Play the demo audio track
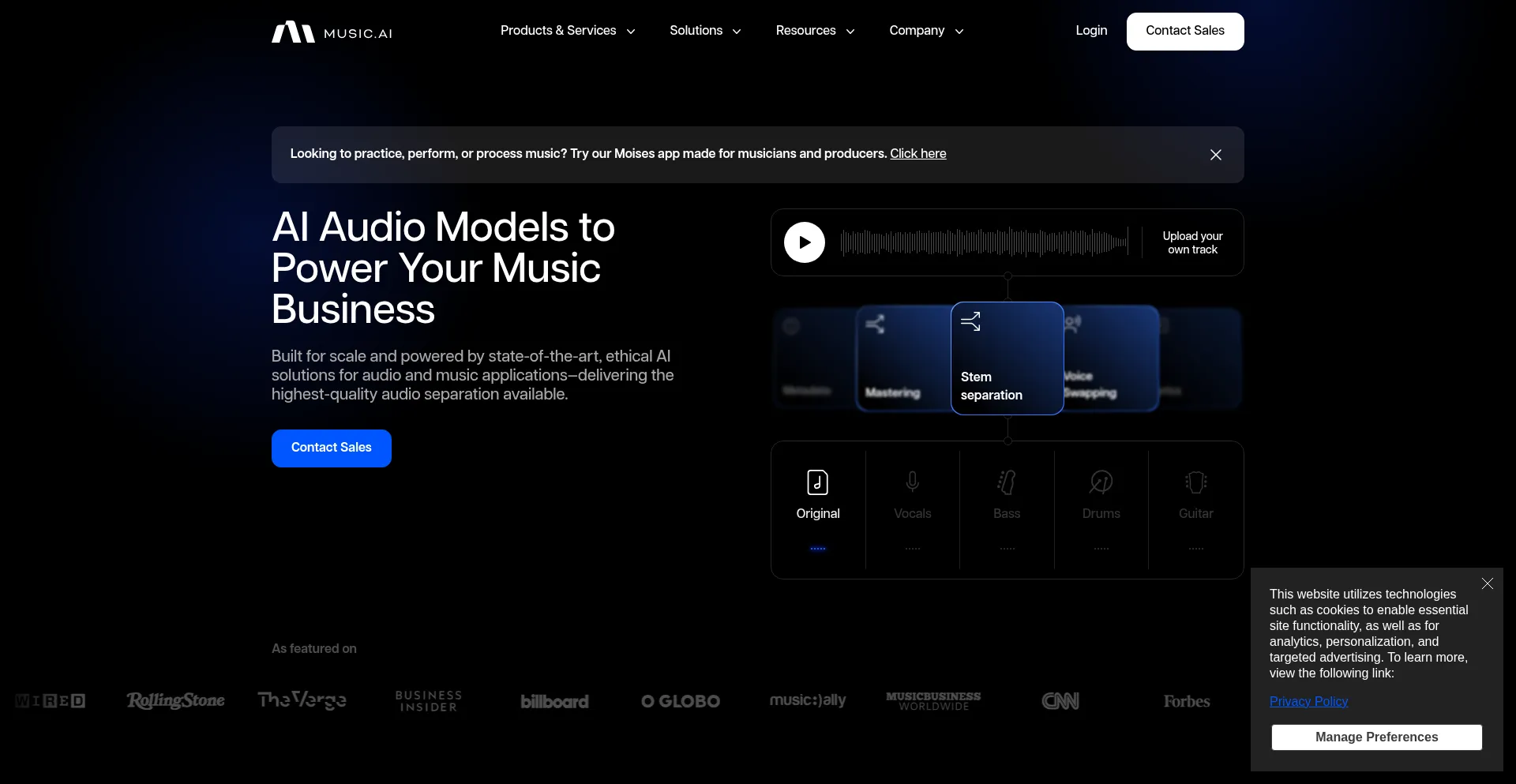This screenshot has width=1516, height=784. (804, 242)
